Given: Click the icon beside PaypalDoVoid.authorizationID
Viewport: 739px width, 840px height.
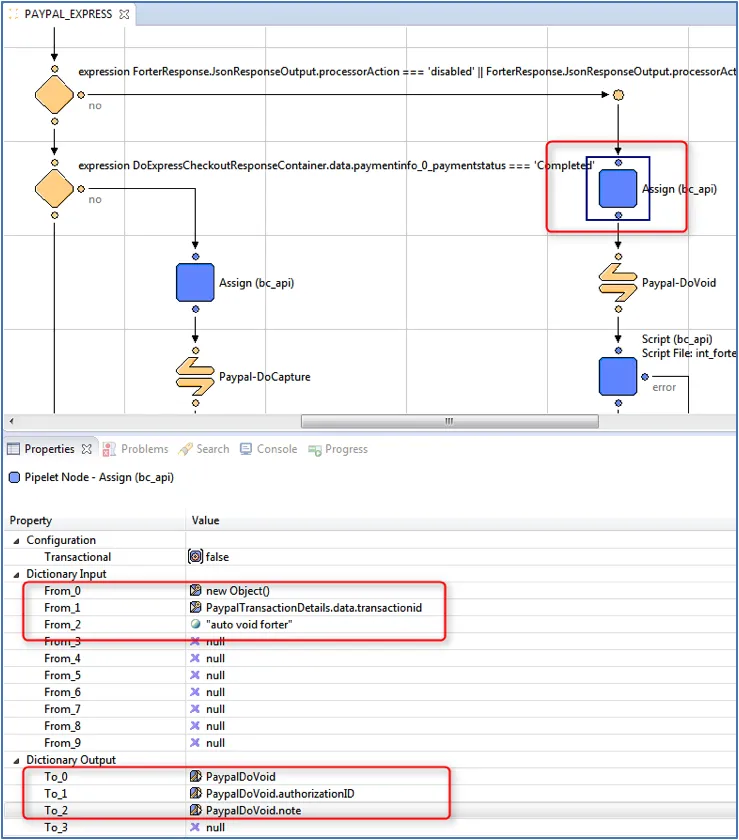Looking at the screenshot, I should point(196,793).
